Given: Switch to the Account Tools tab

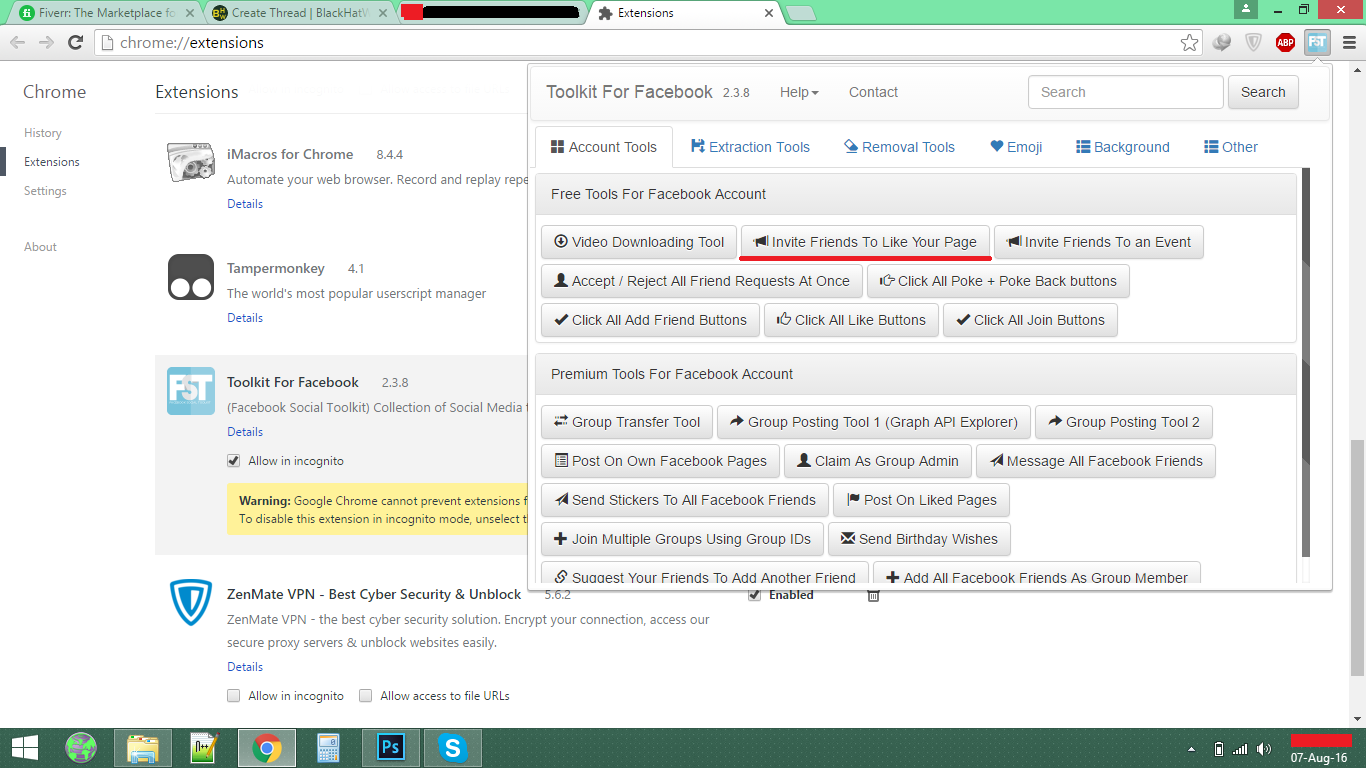Looking at the screenshot, I should [x=604, y=147].
